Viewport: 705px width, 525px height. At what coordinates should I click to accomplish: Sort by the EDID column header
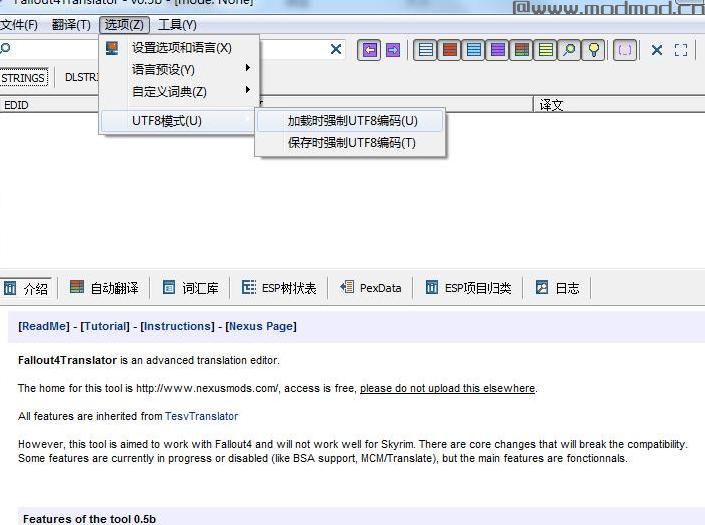[x=49, y=105]
